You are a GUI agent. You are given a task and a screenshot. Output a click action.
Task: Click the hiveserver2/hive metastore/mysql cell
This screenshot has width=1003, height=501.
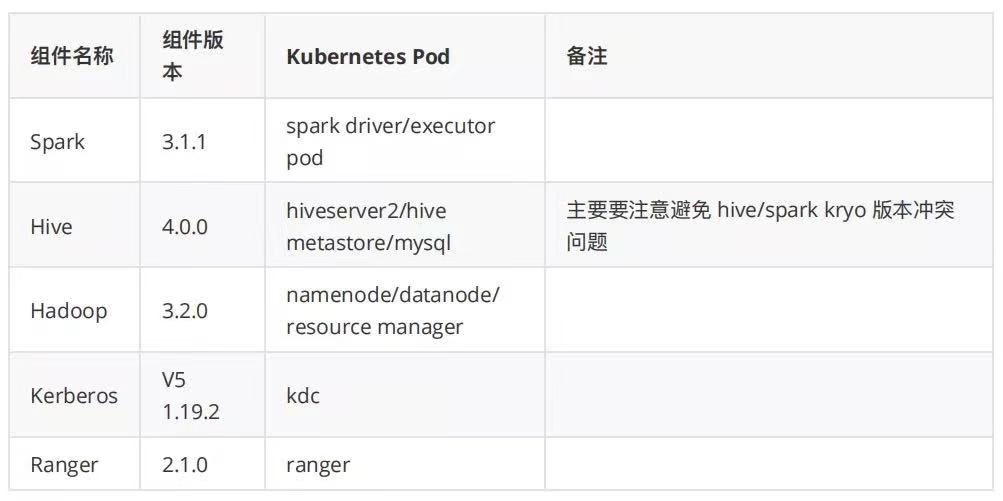click(405, 225)
